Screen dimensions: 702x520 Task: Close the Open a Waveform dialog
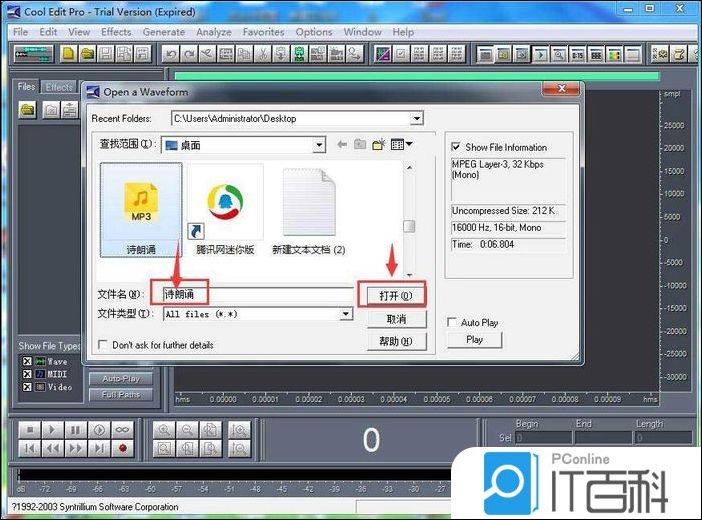click(561, 89)
